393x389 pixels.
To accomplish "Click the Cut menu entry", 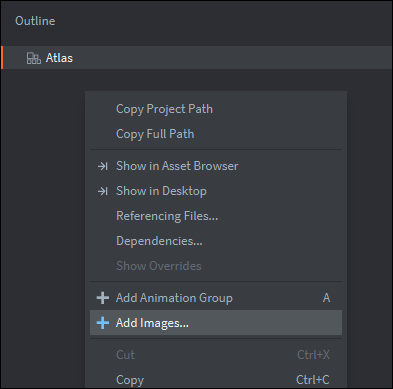I will [x=216, y=355].
